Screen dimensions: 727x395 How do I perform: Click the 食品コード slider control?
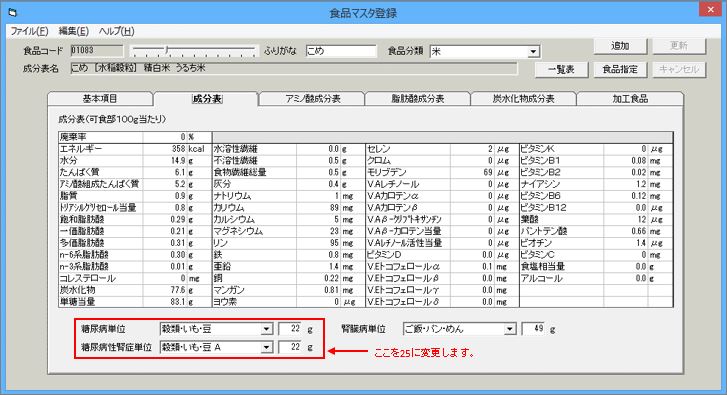193,51
